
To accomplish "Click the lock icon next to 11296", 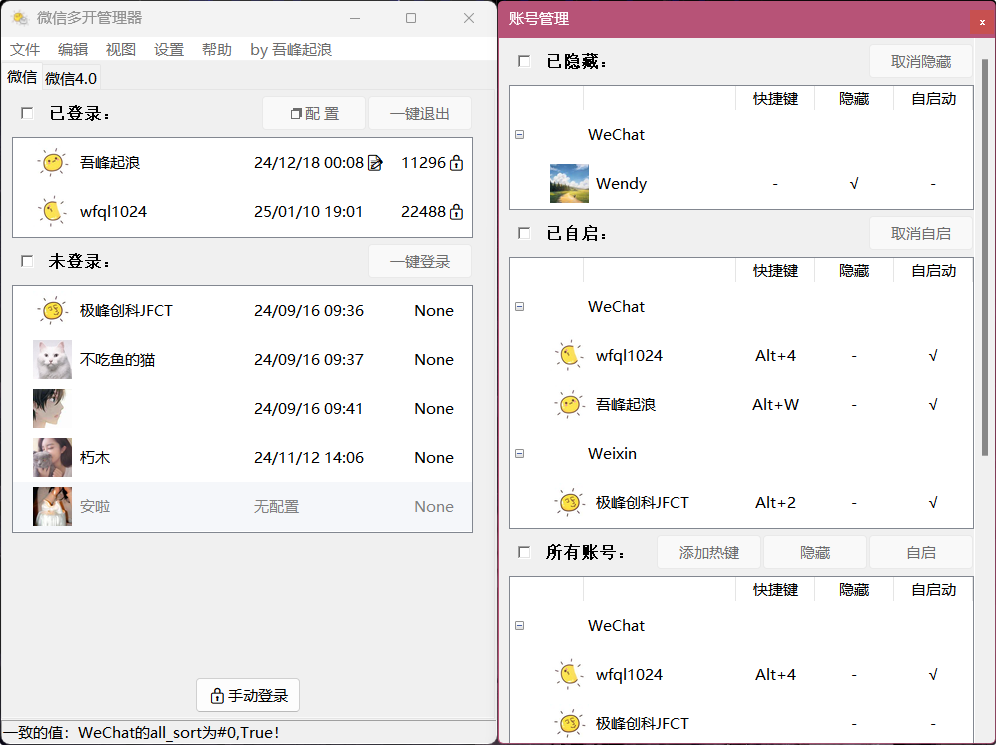I will click(x=456, y=163).
